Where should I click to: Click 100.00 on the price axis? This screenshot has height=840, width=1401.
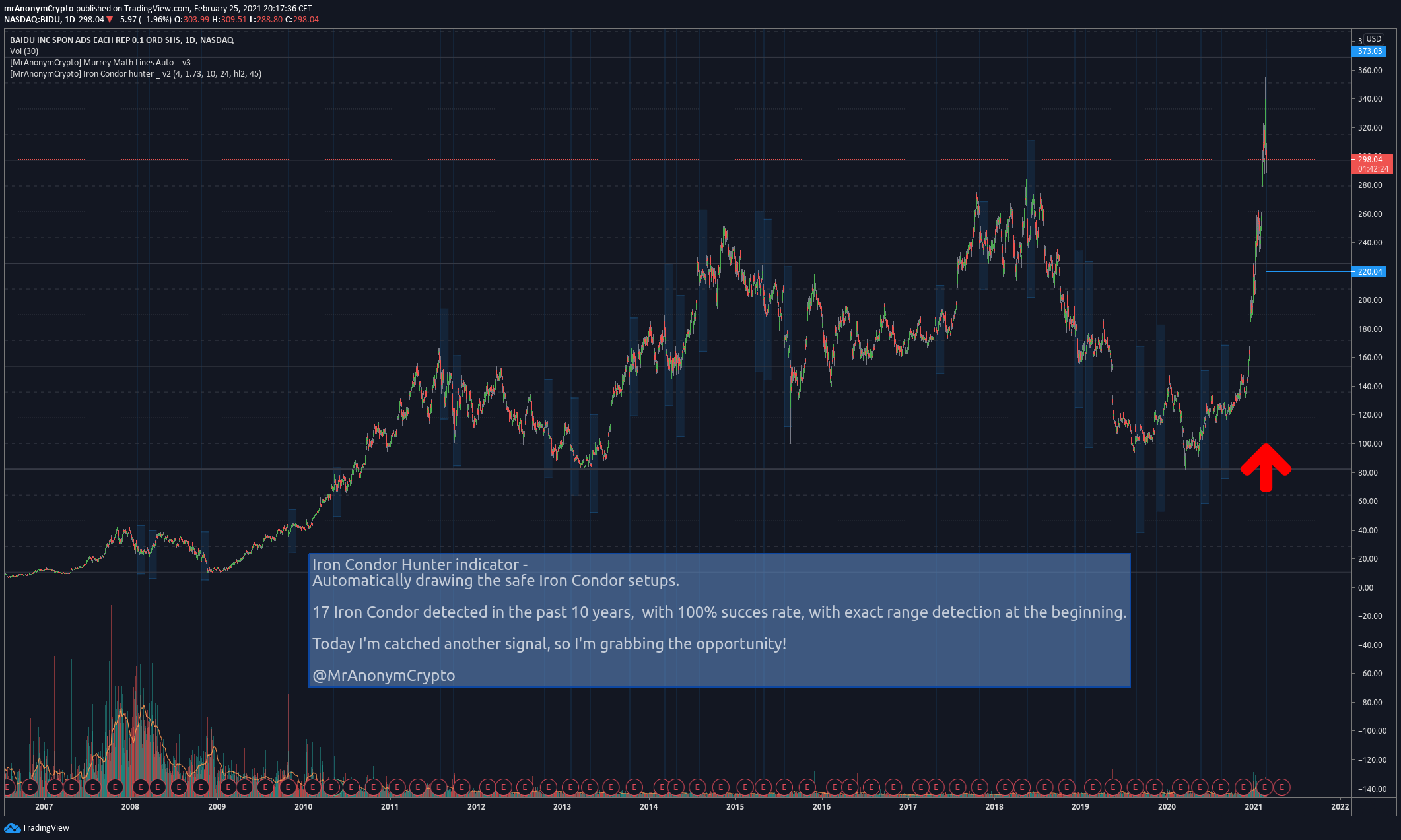coord(1370,444)
